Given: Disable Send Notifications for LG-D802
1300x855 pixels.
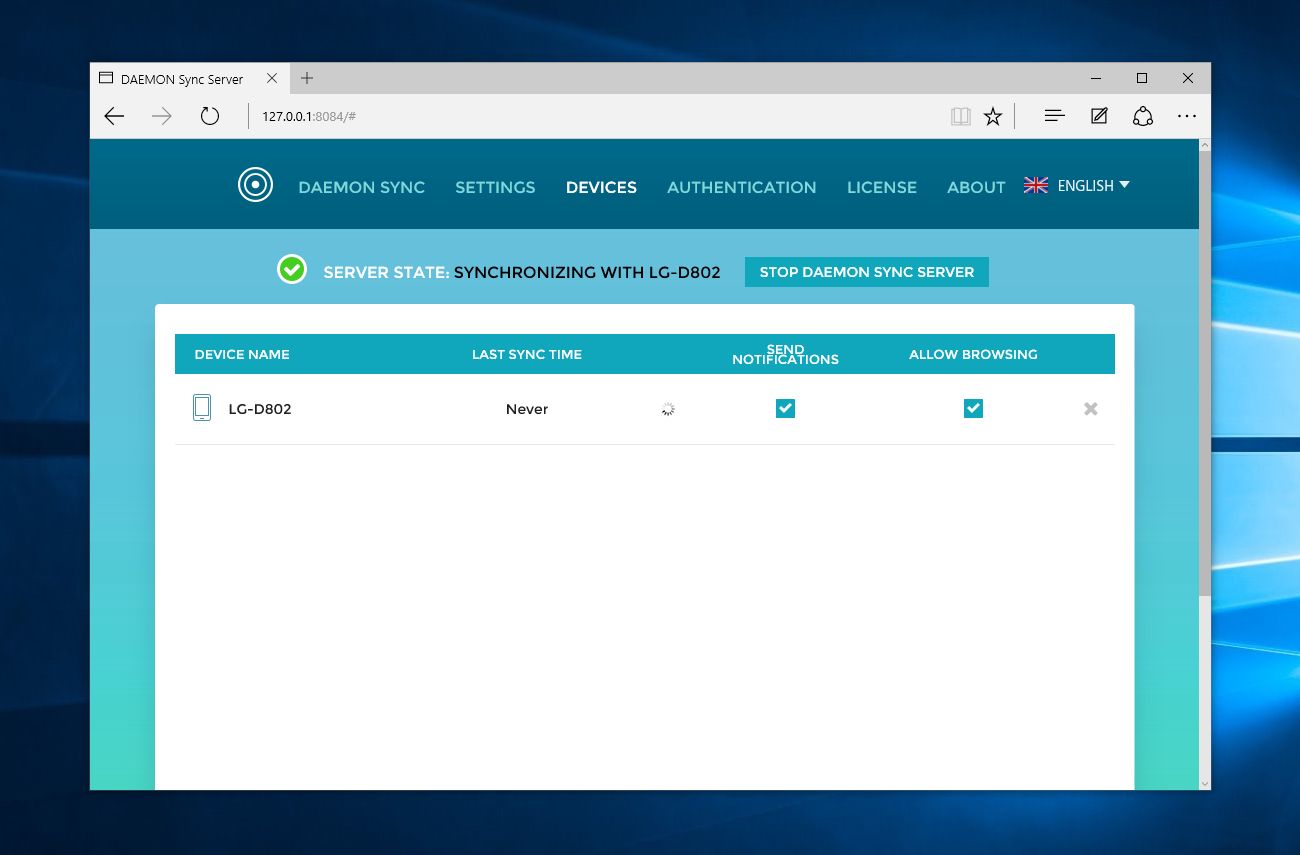Looking at the screenshot, I should pos(785,408).
